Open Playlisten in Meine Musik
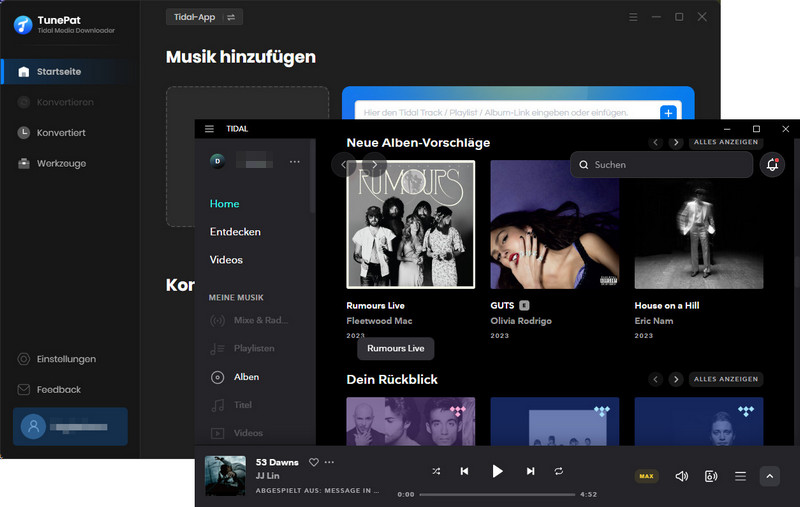Screen dimensions: 800x507 pos(243,348)
